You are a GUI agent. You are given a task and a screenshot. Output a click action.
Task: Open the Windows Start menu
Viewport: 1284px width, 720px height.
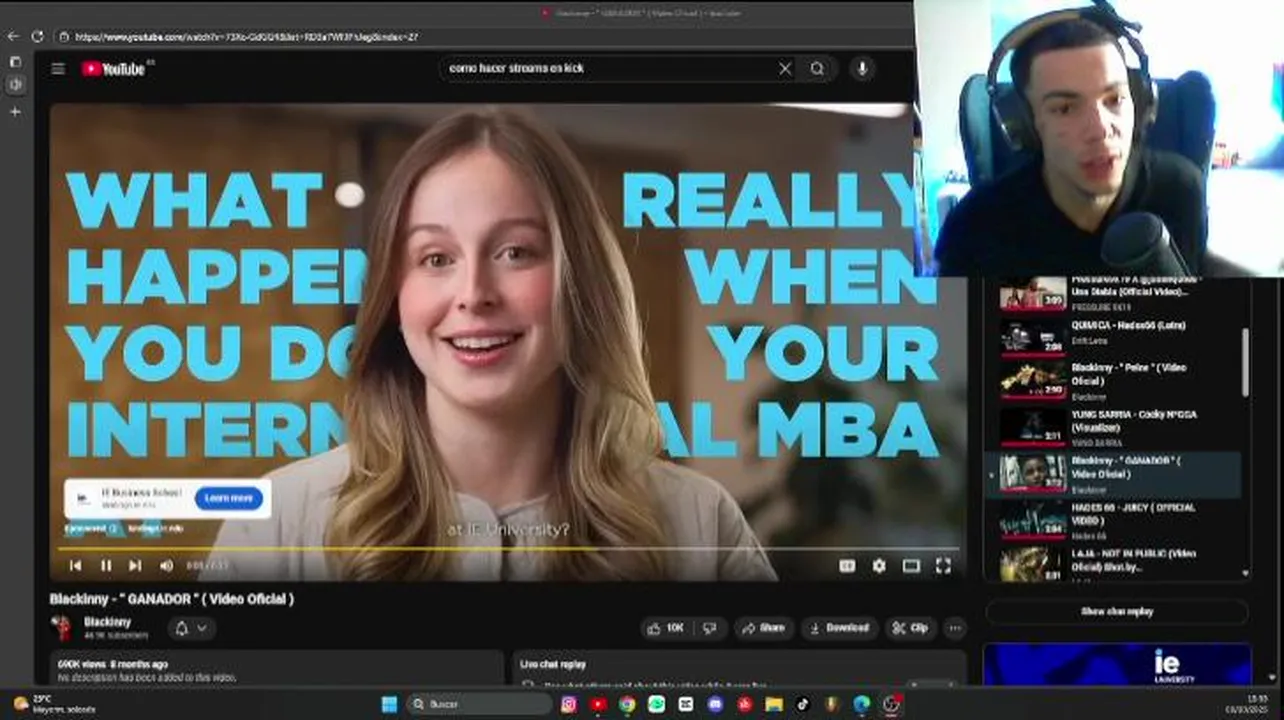389,705
